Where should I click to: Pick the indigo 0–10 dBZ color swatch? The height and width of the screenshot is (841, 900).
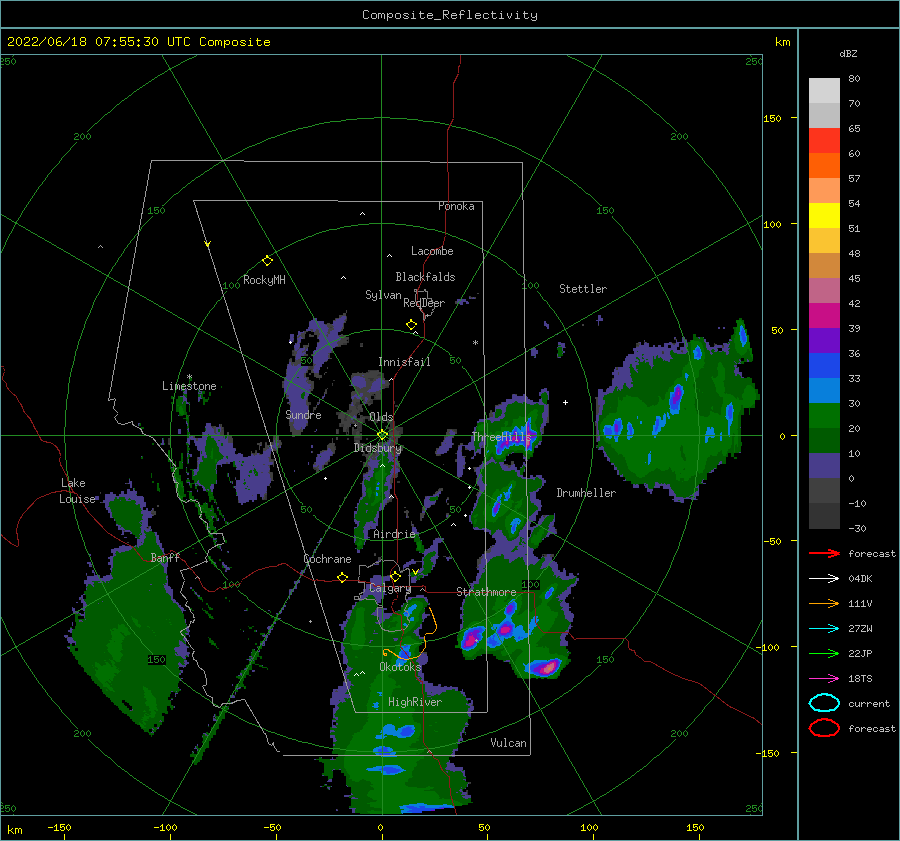pos(824,466)
